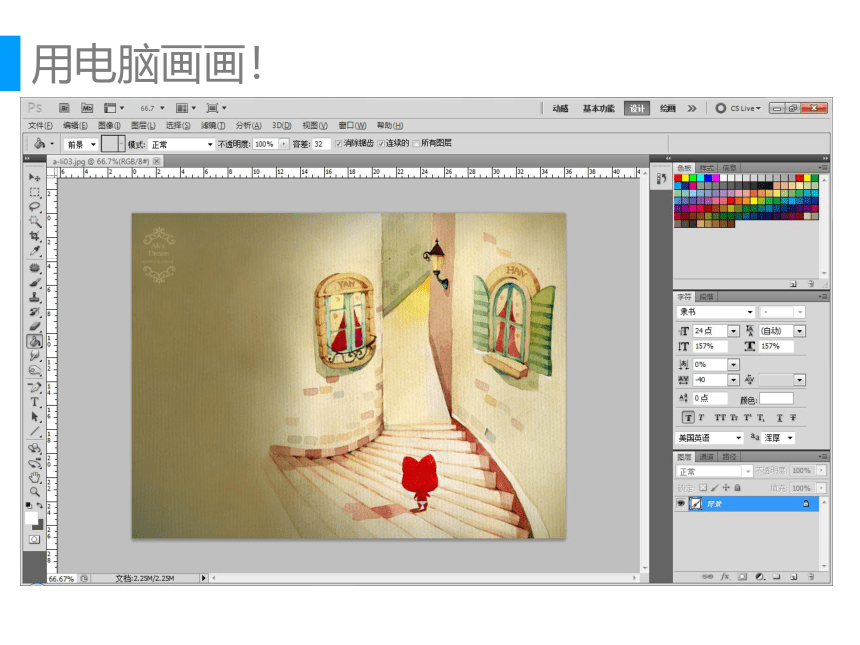Toggle lock transparent pixels
Screen dimensions: 860x645
703,488
